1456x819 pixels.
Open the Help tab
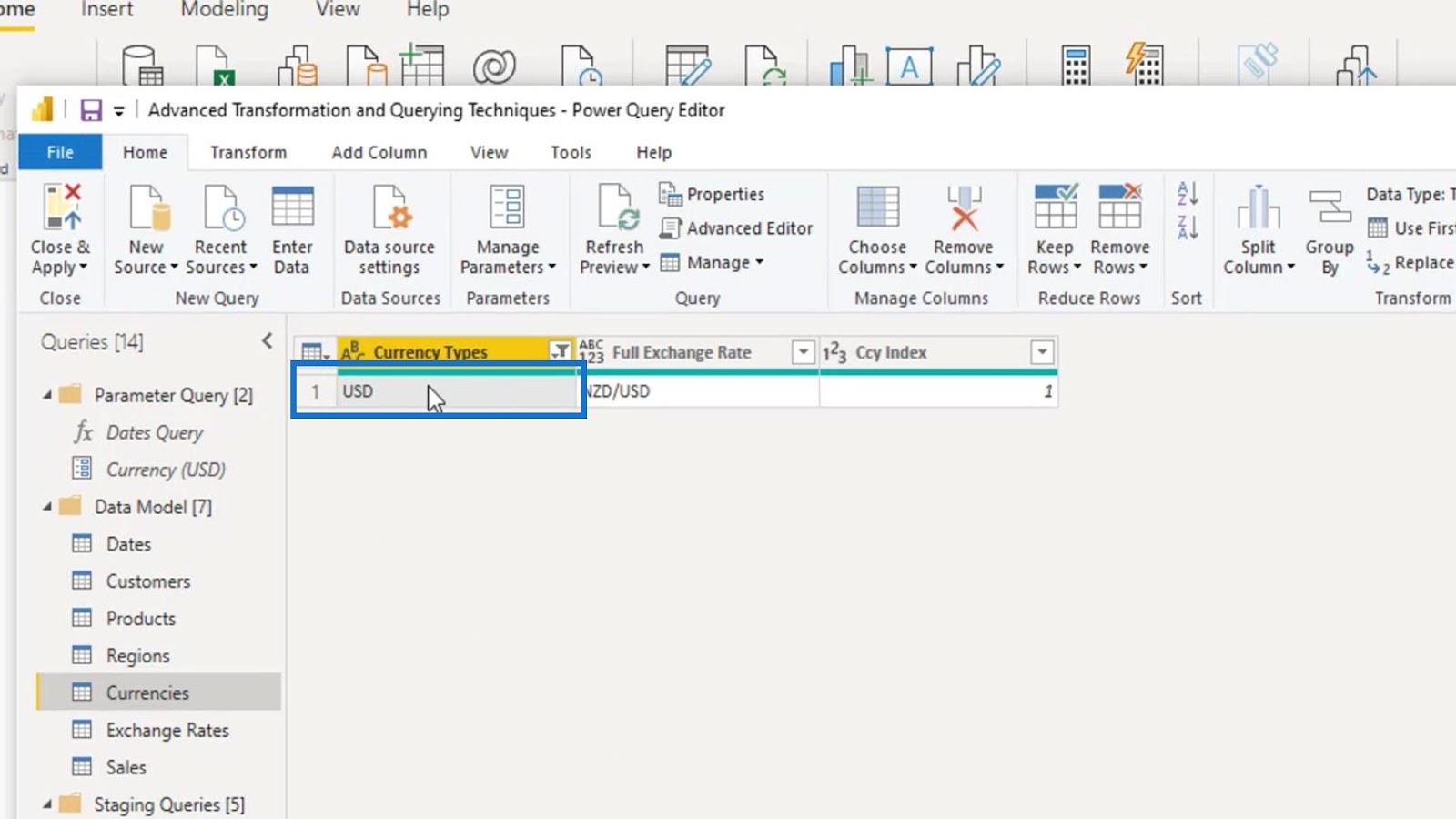point(653,152)
